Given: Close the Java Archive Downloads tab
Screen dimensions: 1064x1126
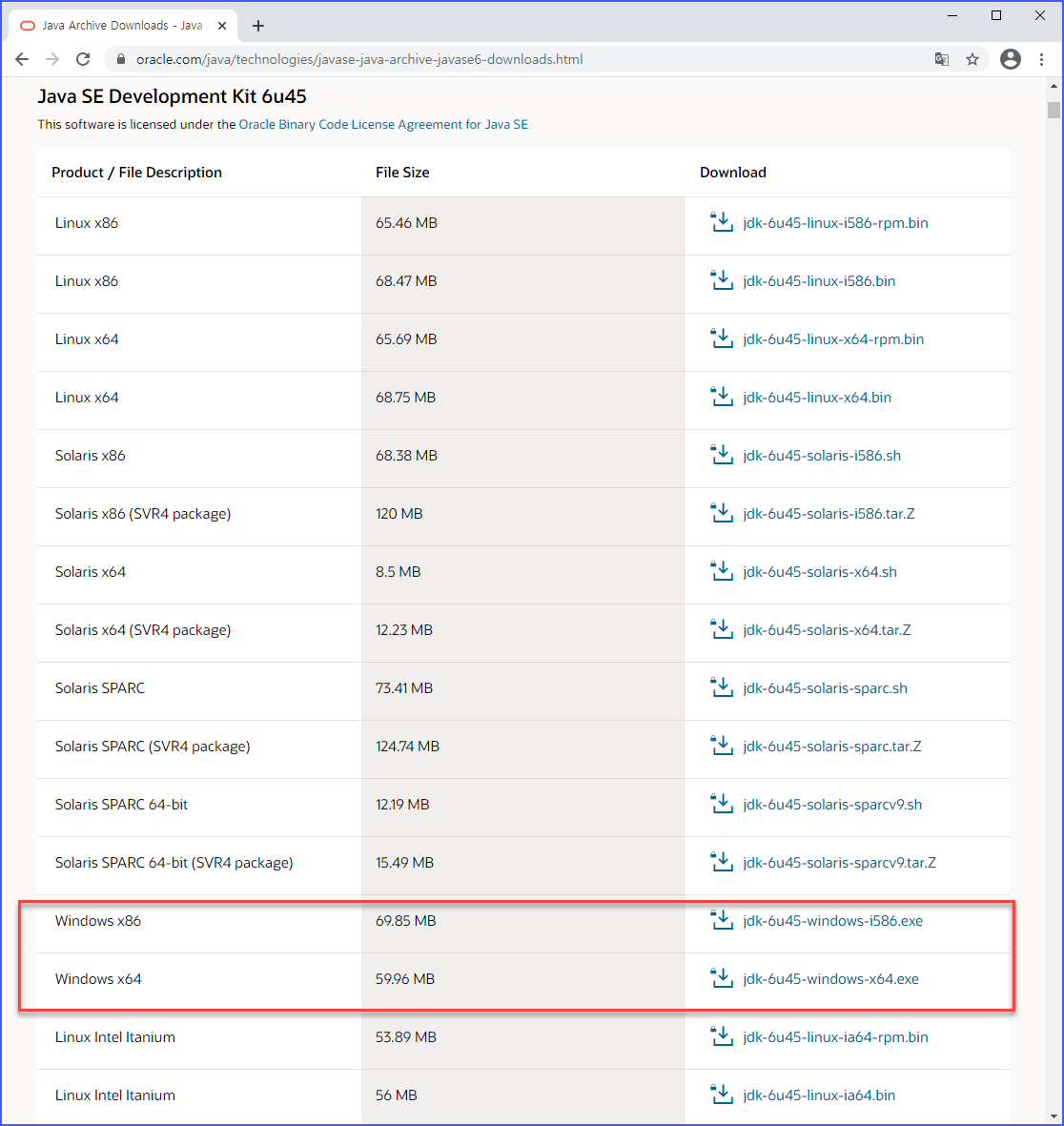Looking at the screenshot, I should tap(222, 26).
